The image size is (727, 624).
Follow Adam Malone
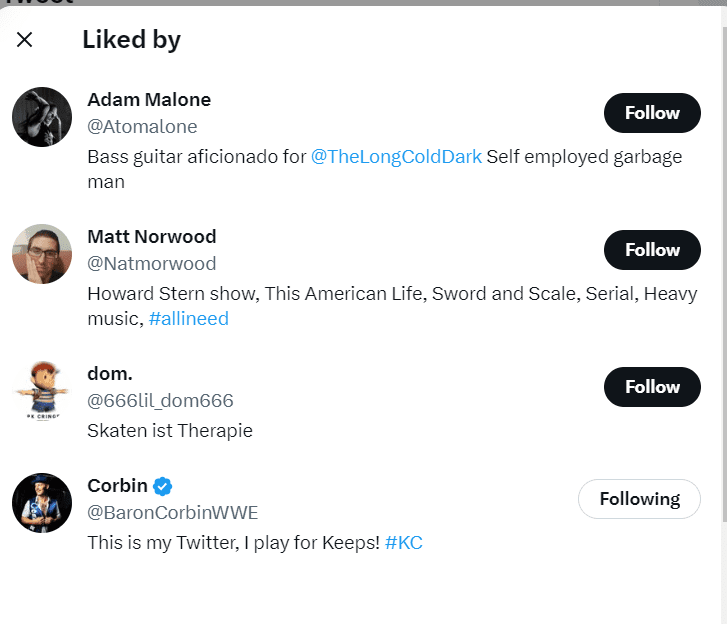point(652,113)
